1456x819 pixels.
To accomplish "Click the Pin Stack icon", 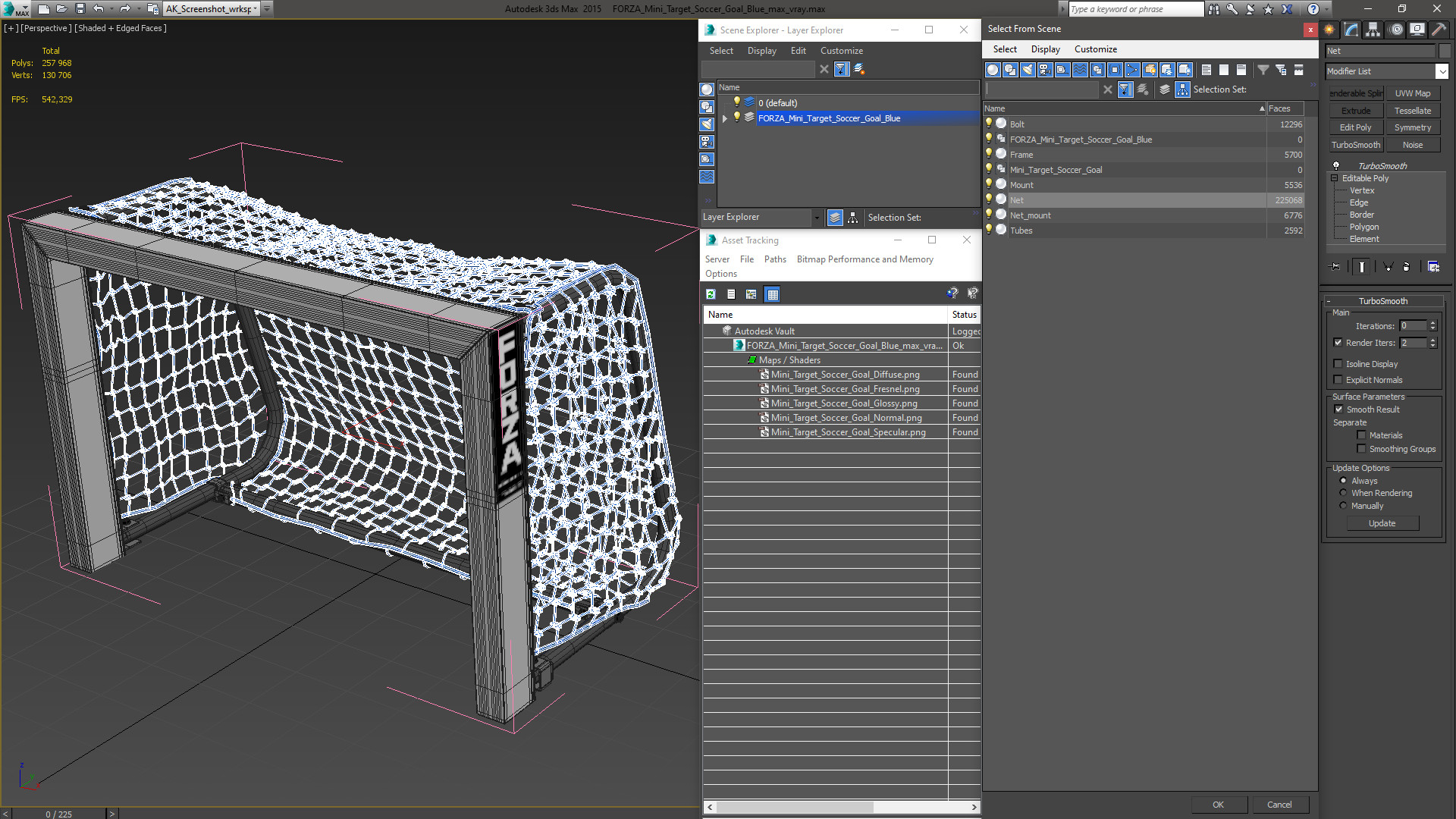I will coord(1335,266).
